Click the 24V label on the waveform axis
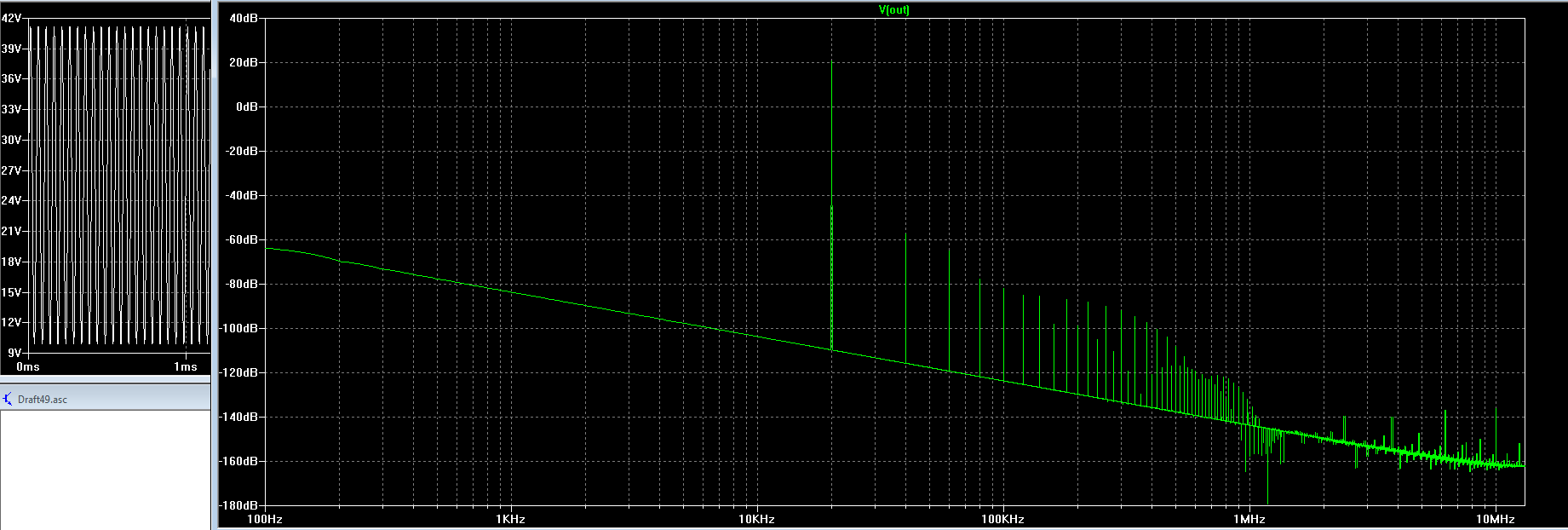 pyautogui.click(x=11, y=201)
